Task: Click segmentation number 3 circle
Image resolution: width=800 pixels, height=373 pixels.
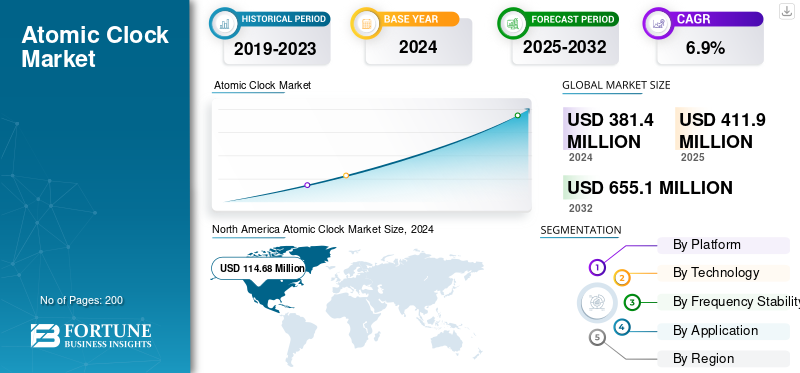Action: [632, 302]
